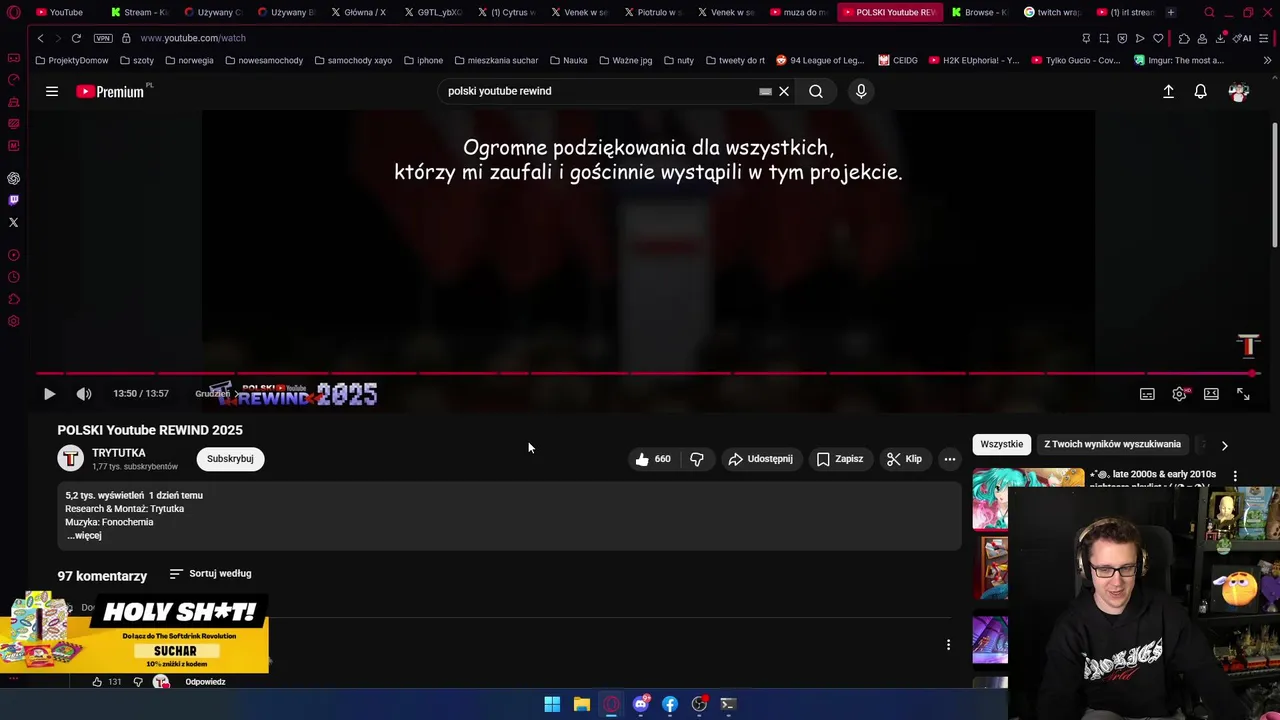
Task: Open the late 2000s playlist thumbnail
Action: [x=1028, y=498]
